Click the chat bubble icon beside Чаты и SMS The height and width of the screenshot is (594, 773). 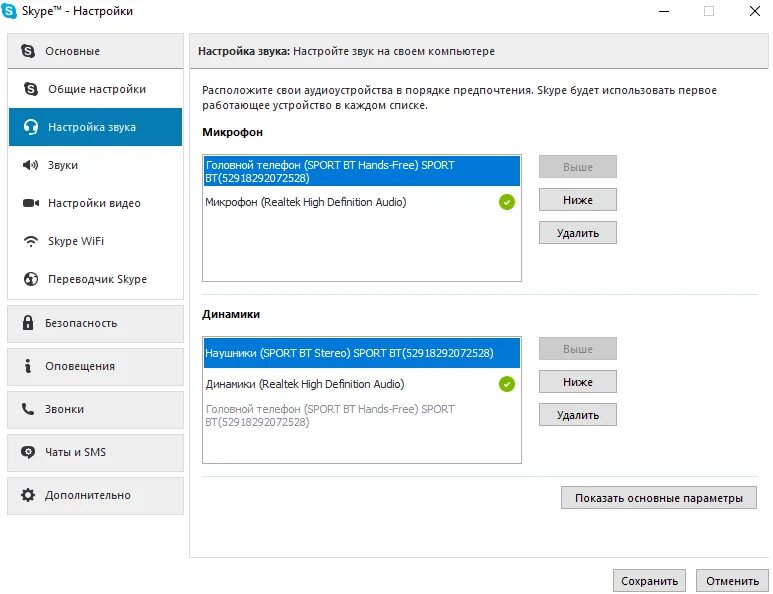pos(28,452)
